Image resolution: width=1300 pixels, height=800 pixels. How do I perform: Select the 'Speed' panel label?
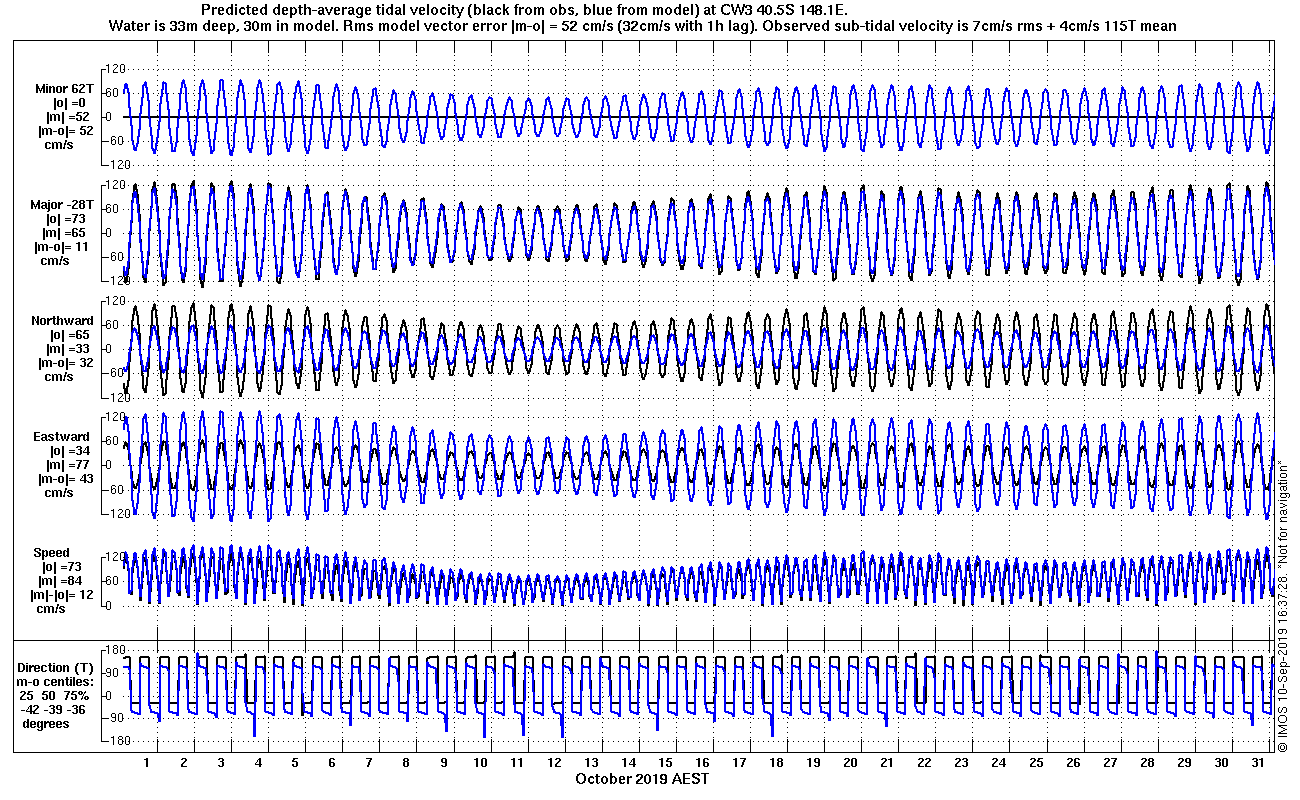[52, 553]
